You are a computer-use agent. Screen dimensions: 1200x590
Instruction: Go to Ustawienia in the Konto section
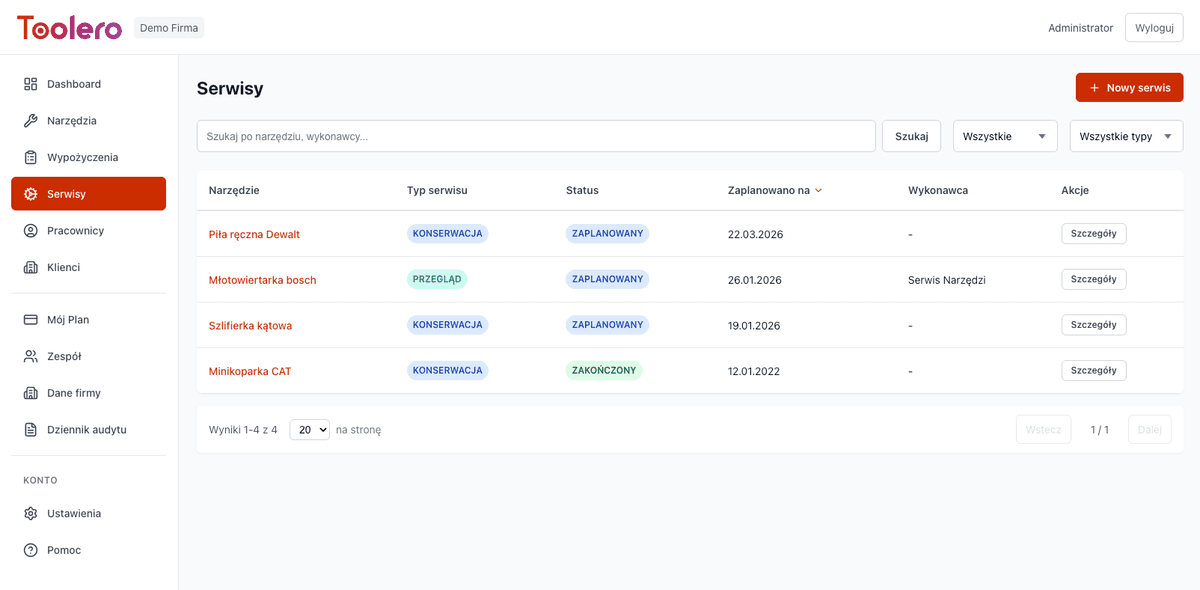pos(29,513)
